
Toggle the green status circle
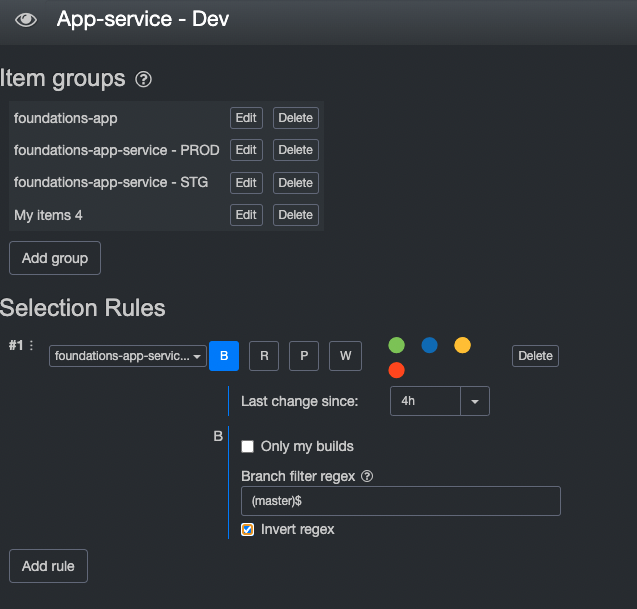(x=397, y=345)
